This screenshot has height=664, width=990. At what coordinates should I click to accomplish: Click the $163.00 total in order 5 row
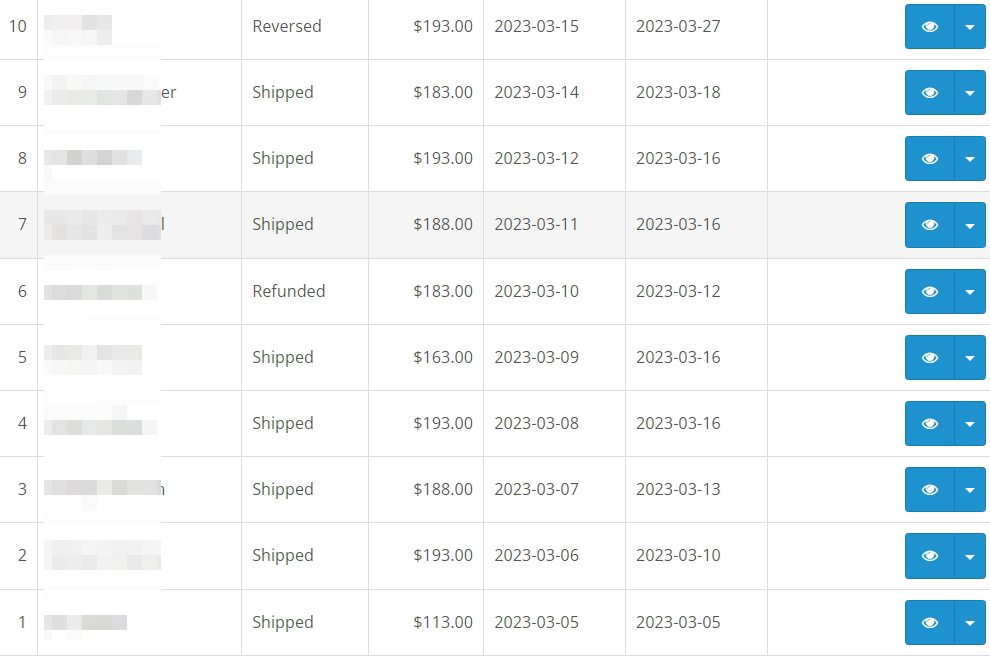pyautogui.click(x=443, y=357)
